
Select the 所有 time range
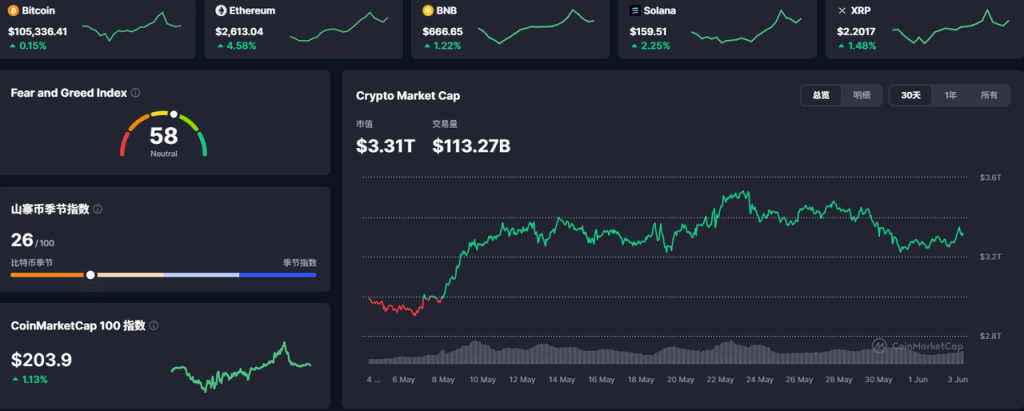click(x=989, y=95)
